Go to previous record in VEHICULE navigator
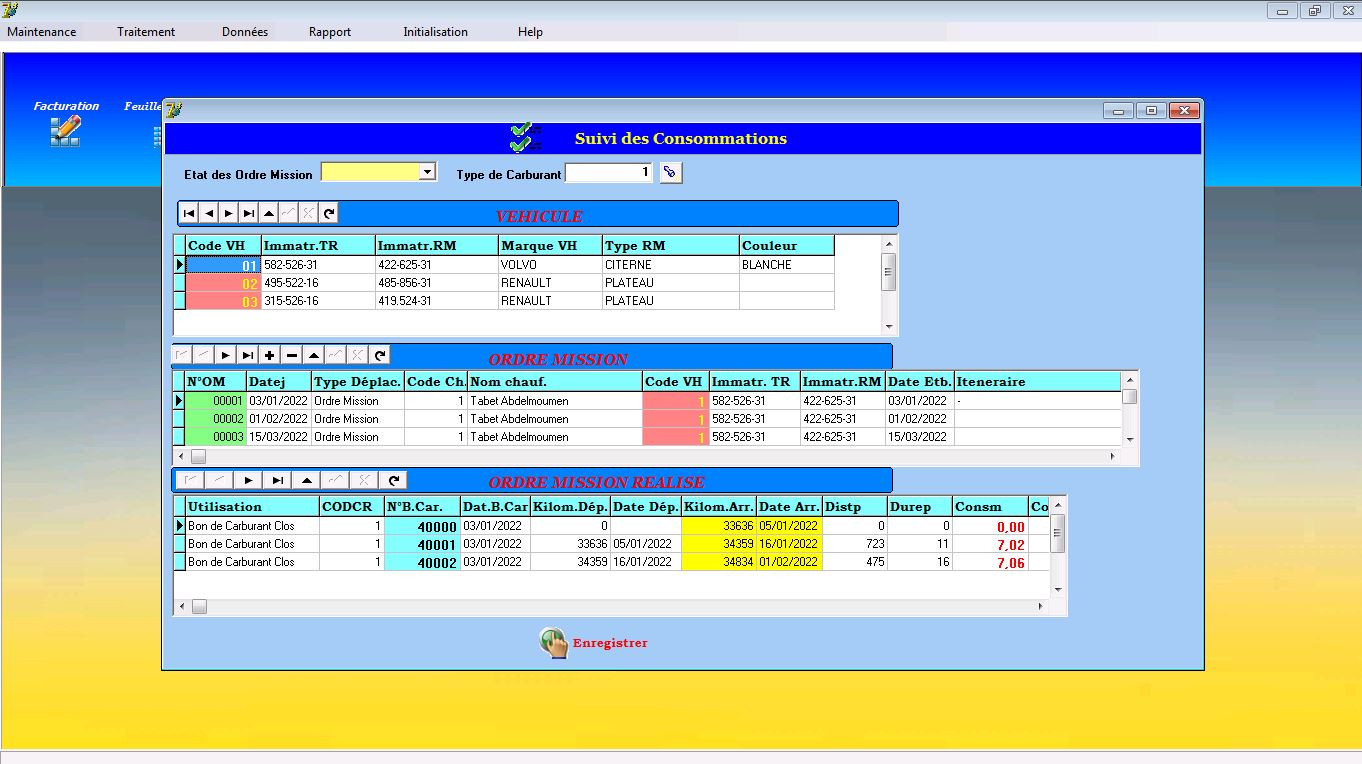This screenshot has height=764, width=1362. point(209,213)
